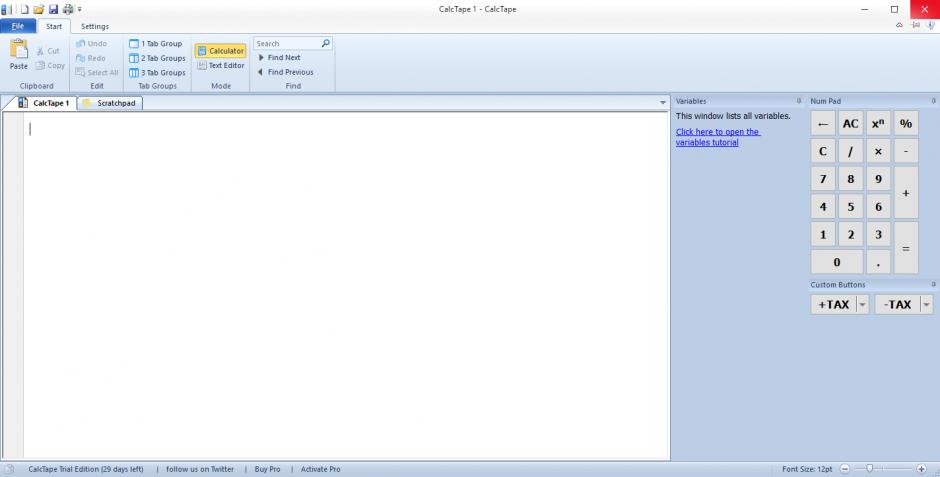Click the New document icon in quick access toolbar
The width and height of the screenshot is (940, 477).
click(x=25, y=9)
